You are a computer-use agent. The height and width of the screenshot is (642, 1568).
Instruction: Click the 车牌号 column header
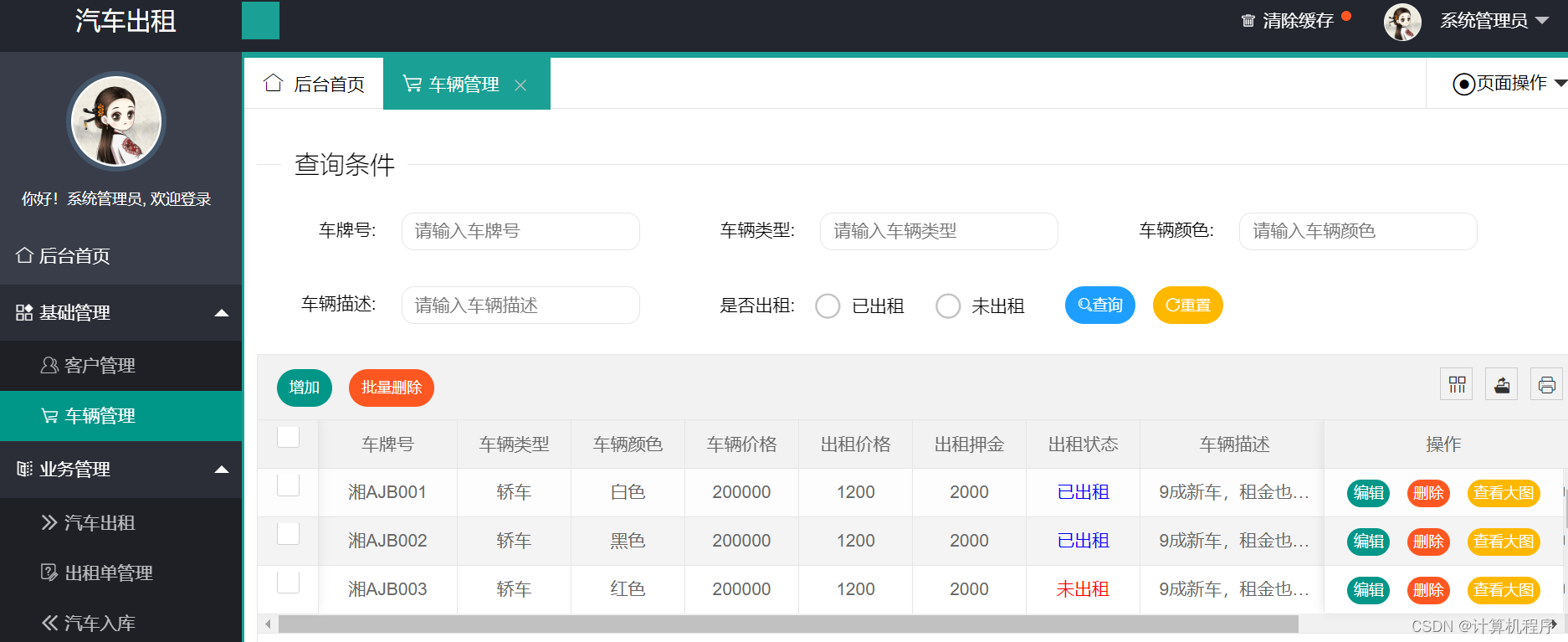tap(387, 444)
